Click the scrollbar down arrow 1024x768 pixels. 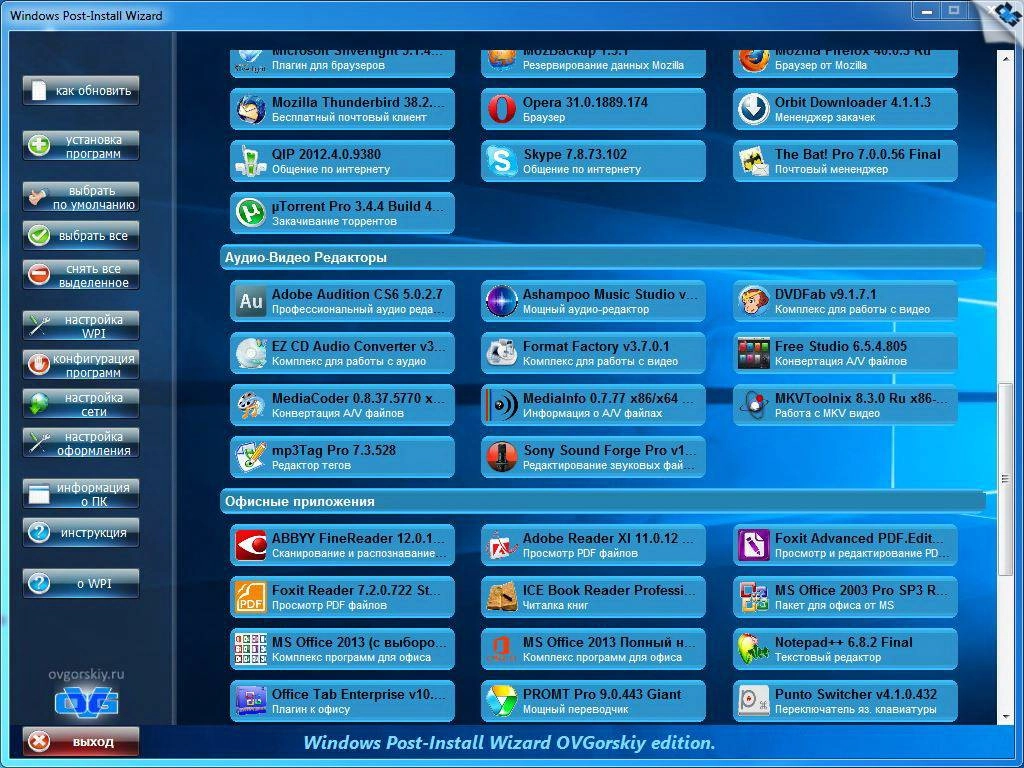coord(1006,717)
